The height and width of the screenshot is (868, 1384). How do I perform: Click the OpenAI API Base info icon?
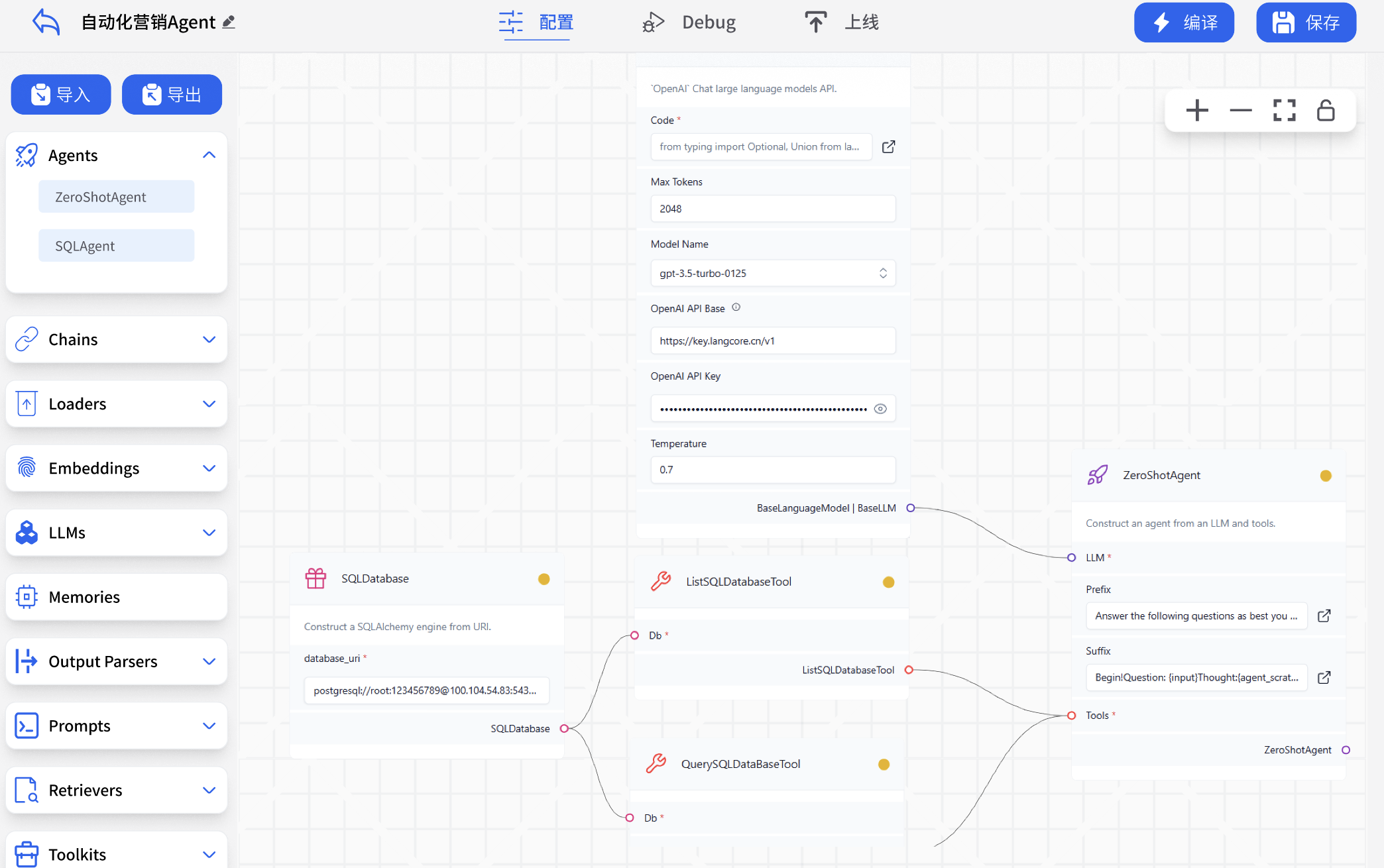(x=736, y=307)
